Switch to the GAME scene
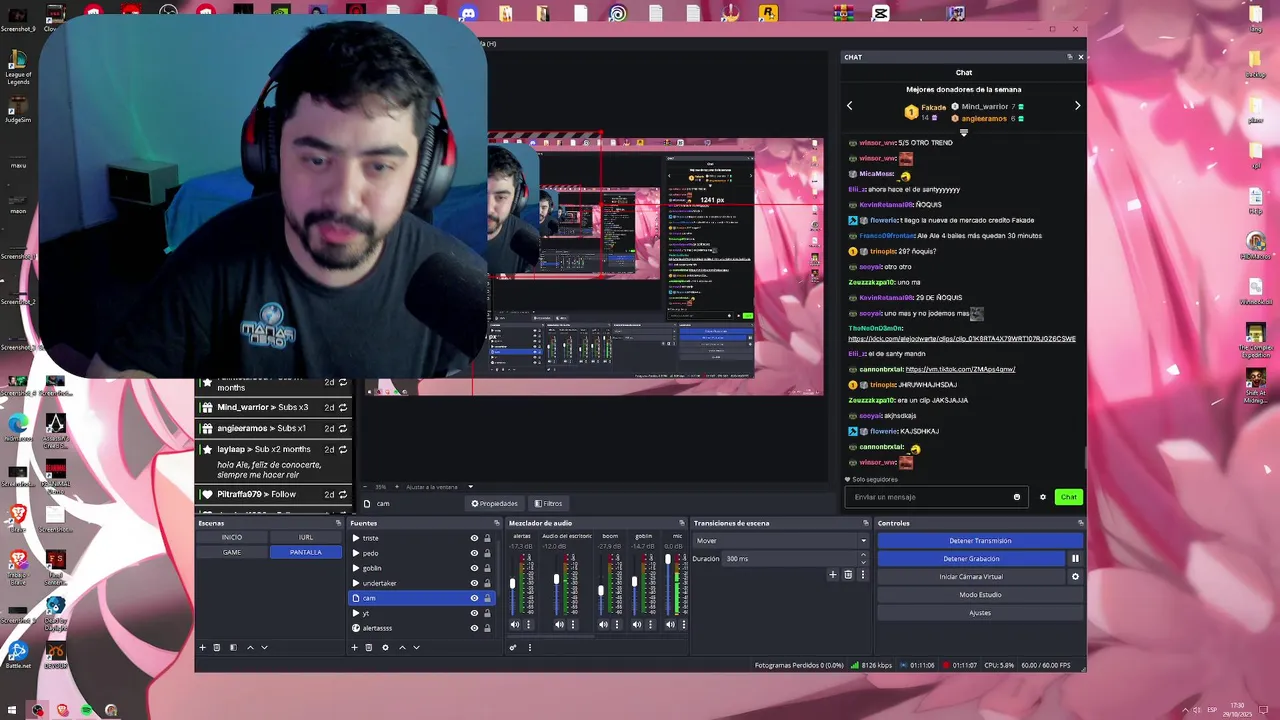 tap(232, 552)
